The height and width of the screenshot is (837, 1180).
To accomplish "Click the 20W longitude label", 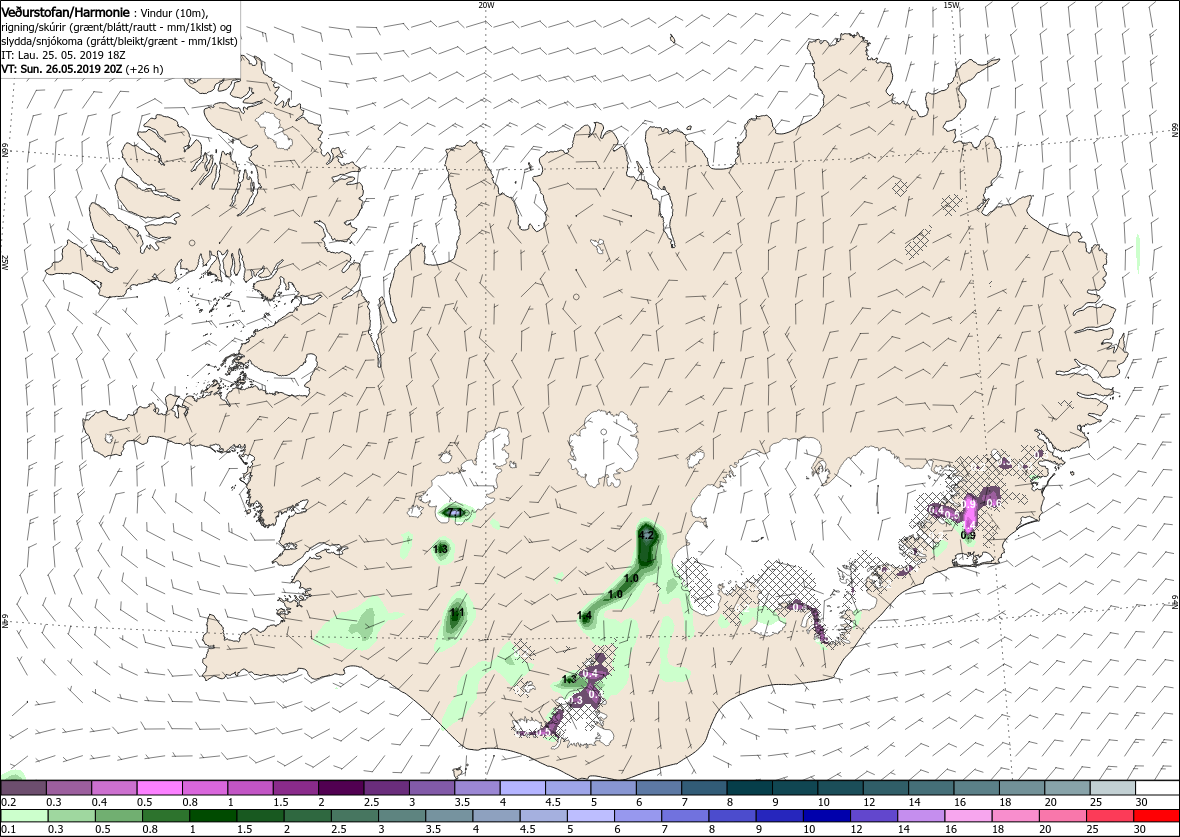I will pos(486,5).
